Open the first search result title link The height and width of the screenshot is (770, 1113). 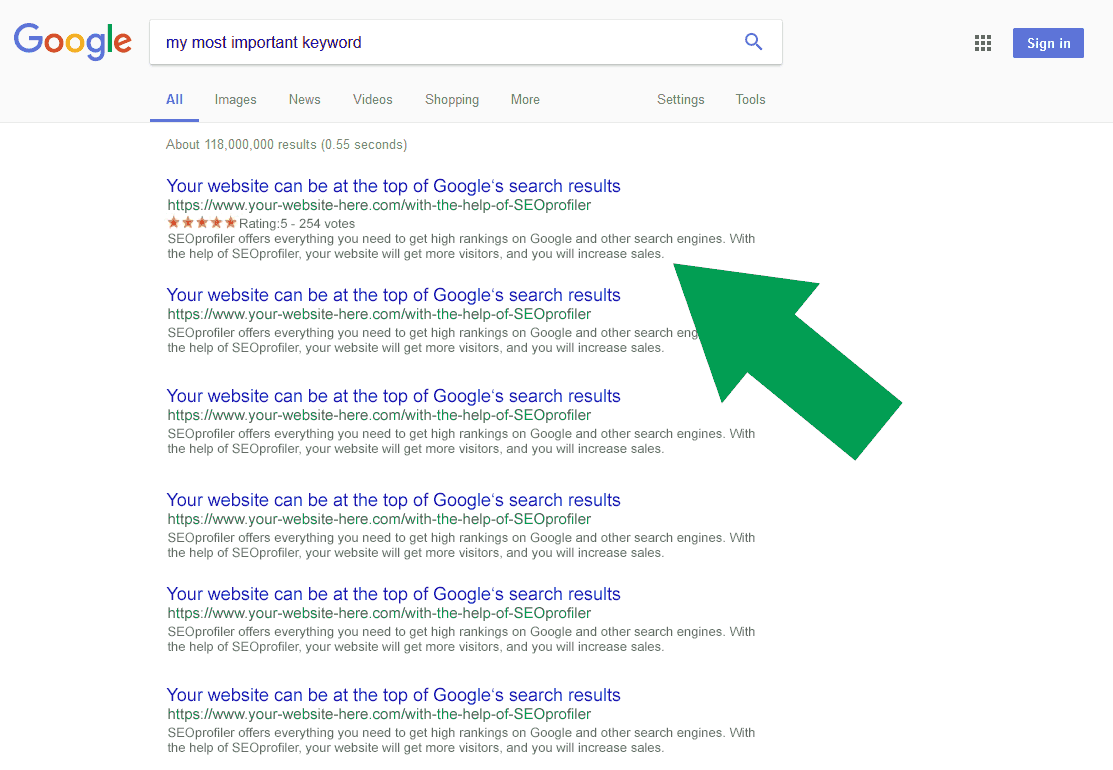click(393, 186)
